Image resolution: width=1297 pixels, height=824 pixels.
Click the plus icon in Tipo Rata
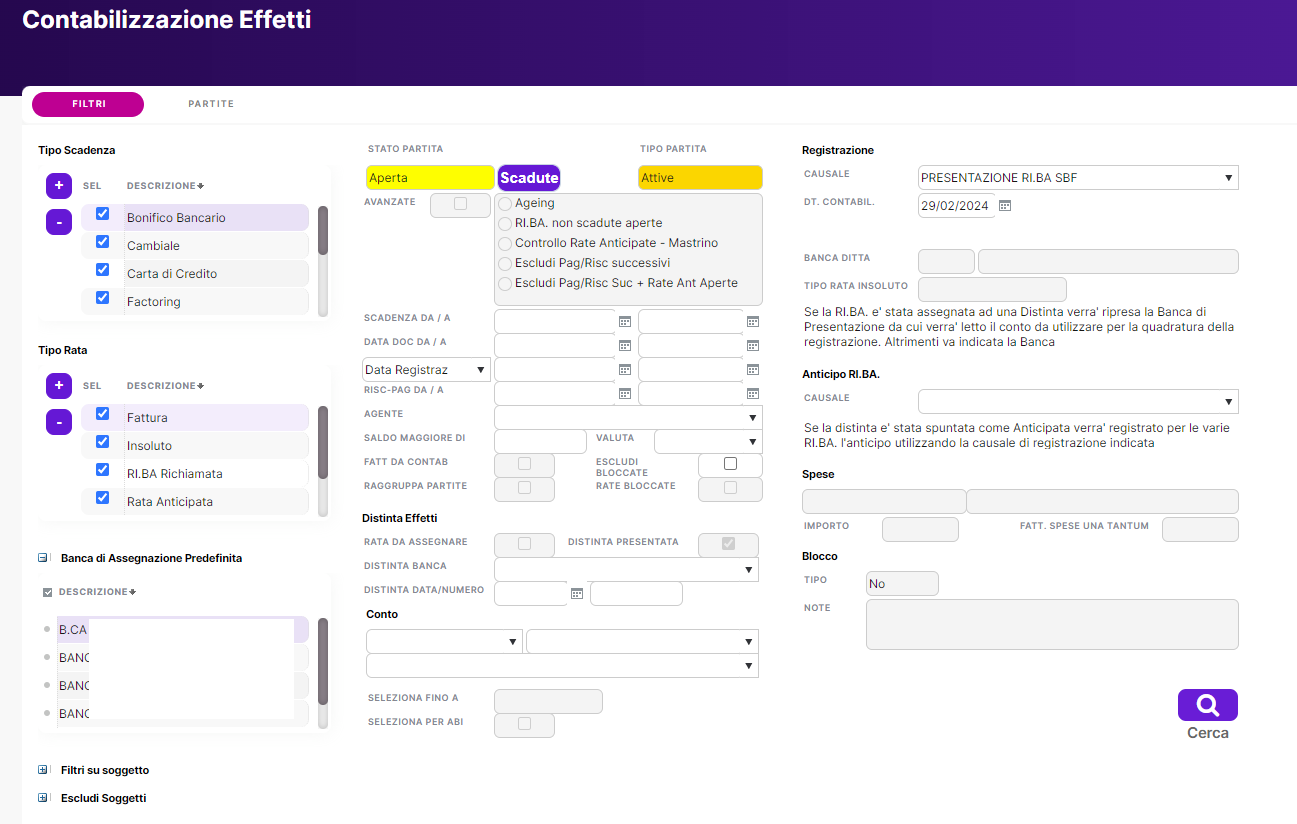click(x=59, y=386)
